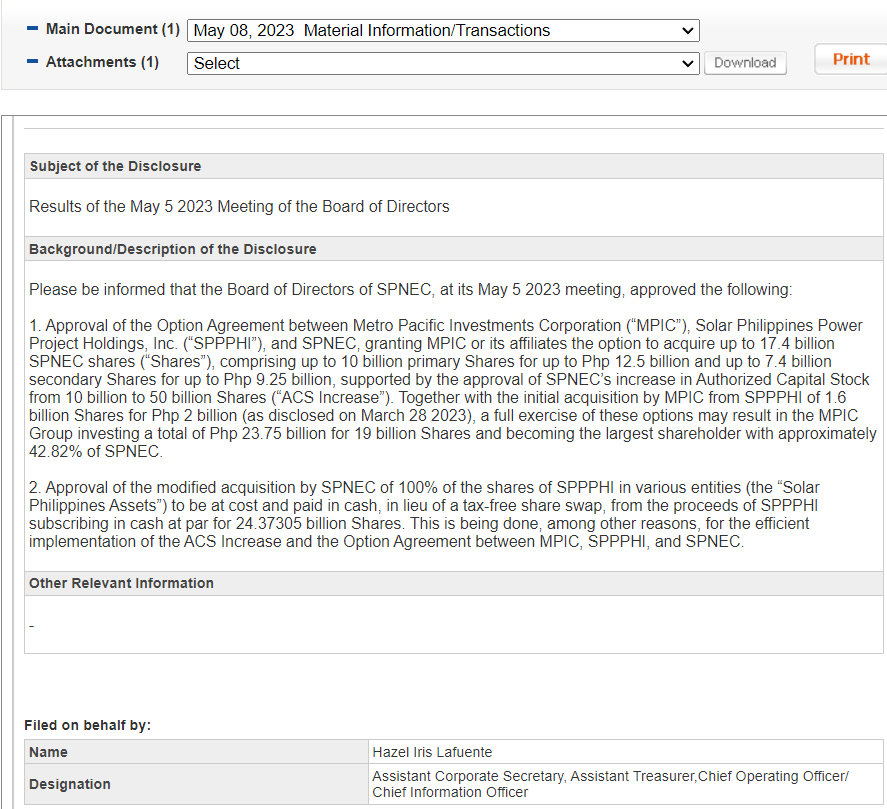
Task: Click paragraph 2 about the modified acquisition
Action: click(x=424, y=514)
